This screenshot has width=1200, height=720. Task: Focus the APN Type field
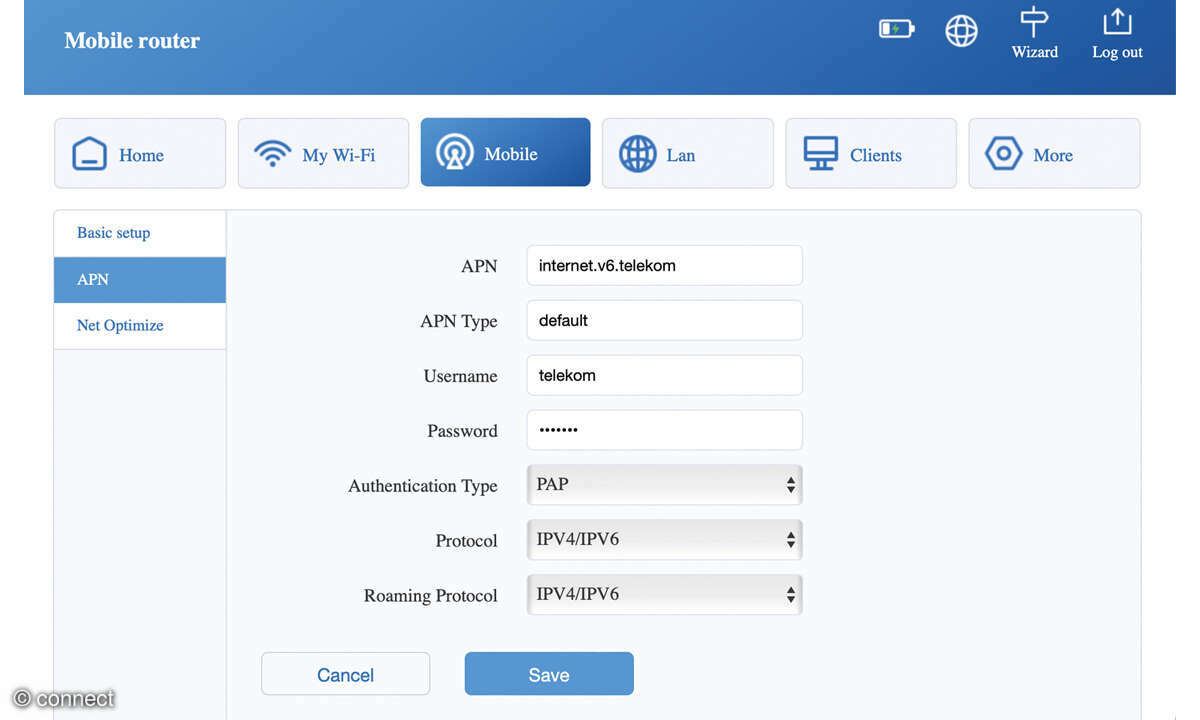point(664,320)
